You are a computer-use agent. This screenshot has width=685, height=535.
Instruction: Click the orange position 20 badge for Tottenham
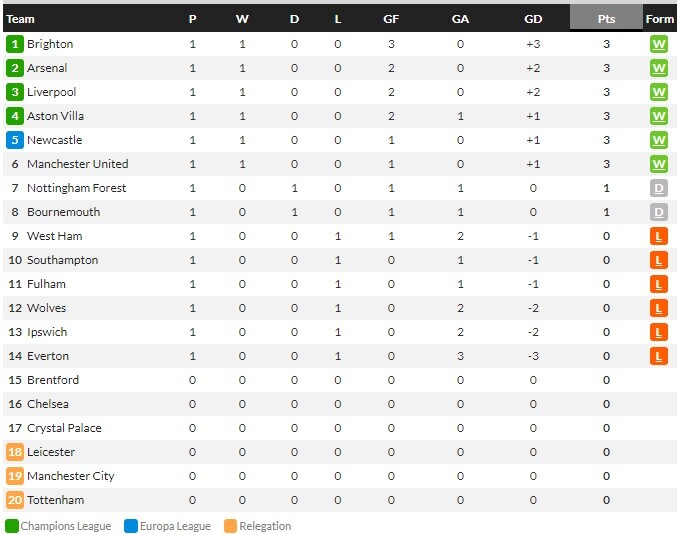(x=15, y=500)
